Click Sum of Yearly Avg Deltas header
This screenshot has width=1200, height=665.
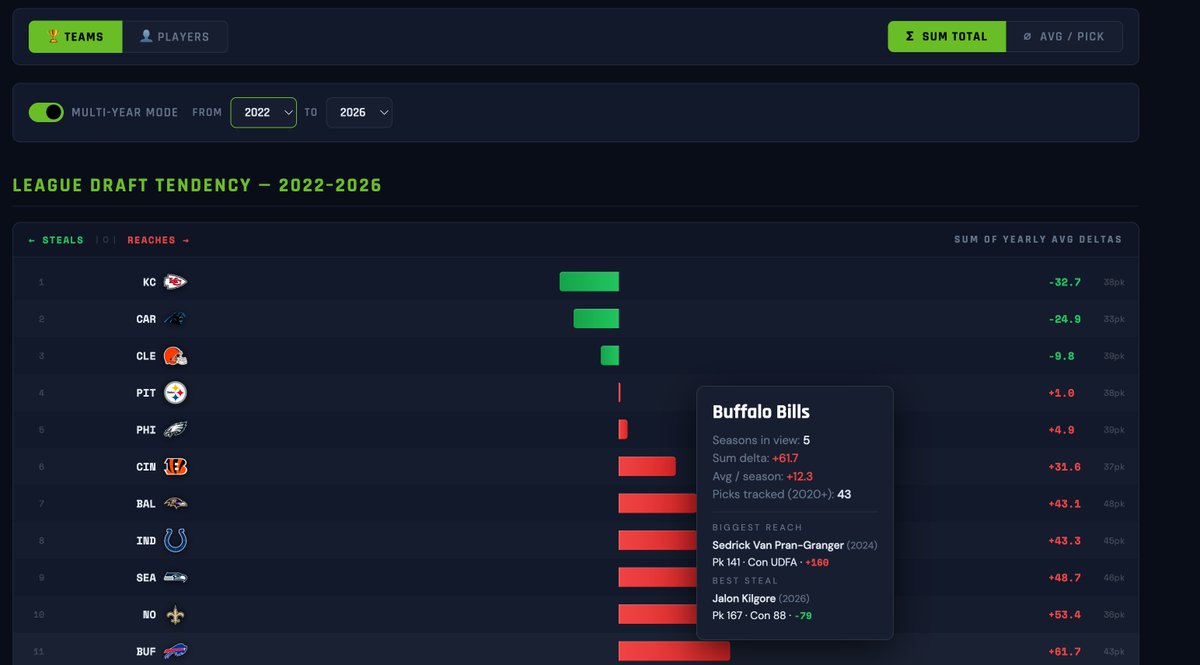[1038, 240]
